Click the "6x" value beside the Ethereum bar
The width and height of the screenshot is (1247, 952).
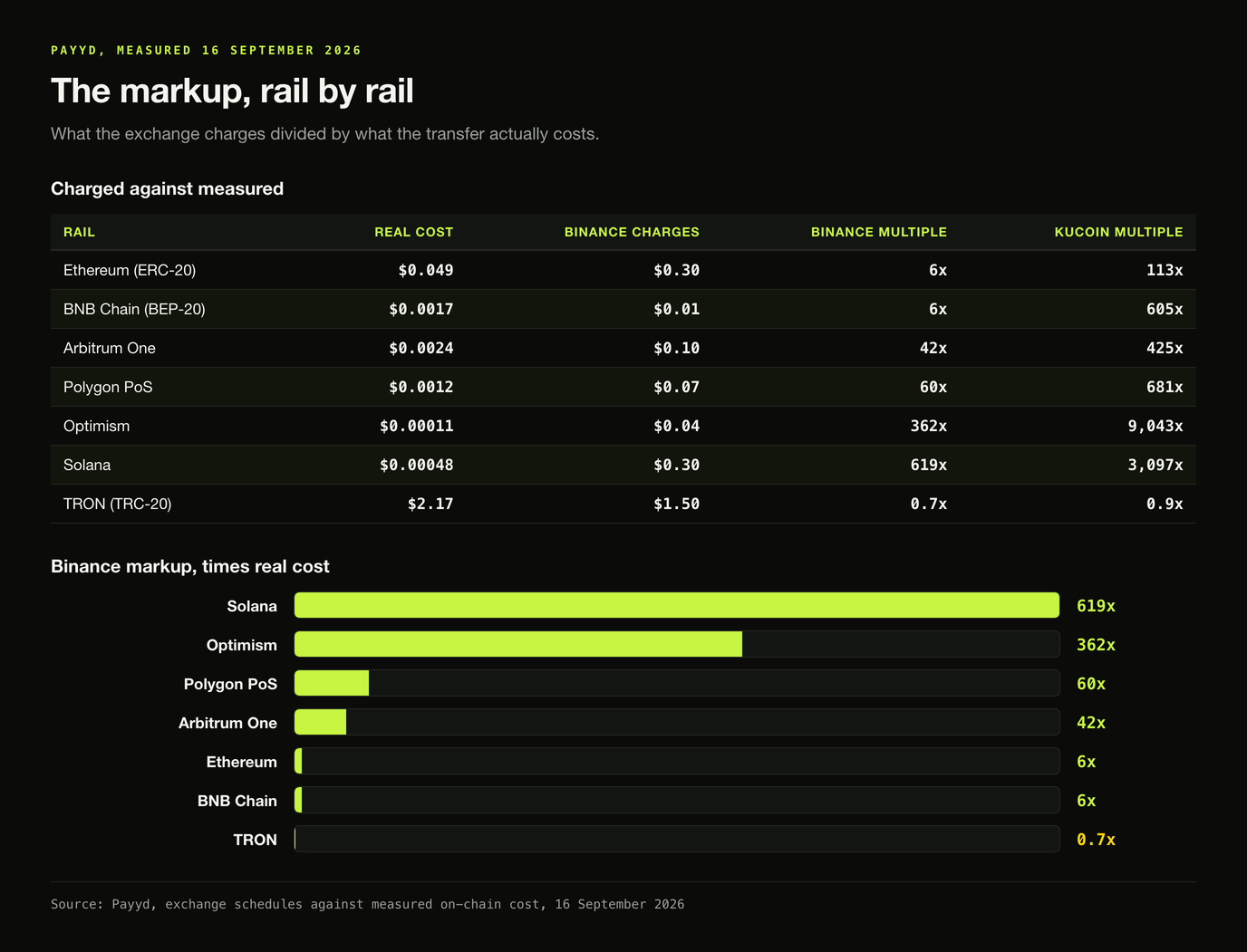pyautogui.click(x=1087, y=762)
